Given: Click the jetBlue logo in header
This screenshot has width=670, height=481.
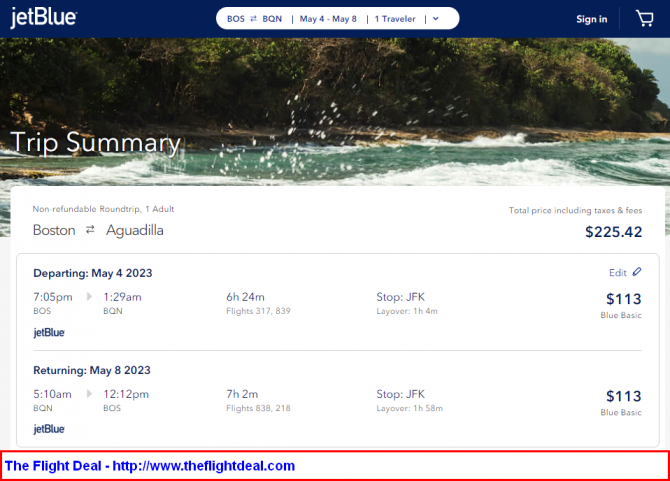Looking at the screenshot, I should pos(44,18).
